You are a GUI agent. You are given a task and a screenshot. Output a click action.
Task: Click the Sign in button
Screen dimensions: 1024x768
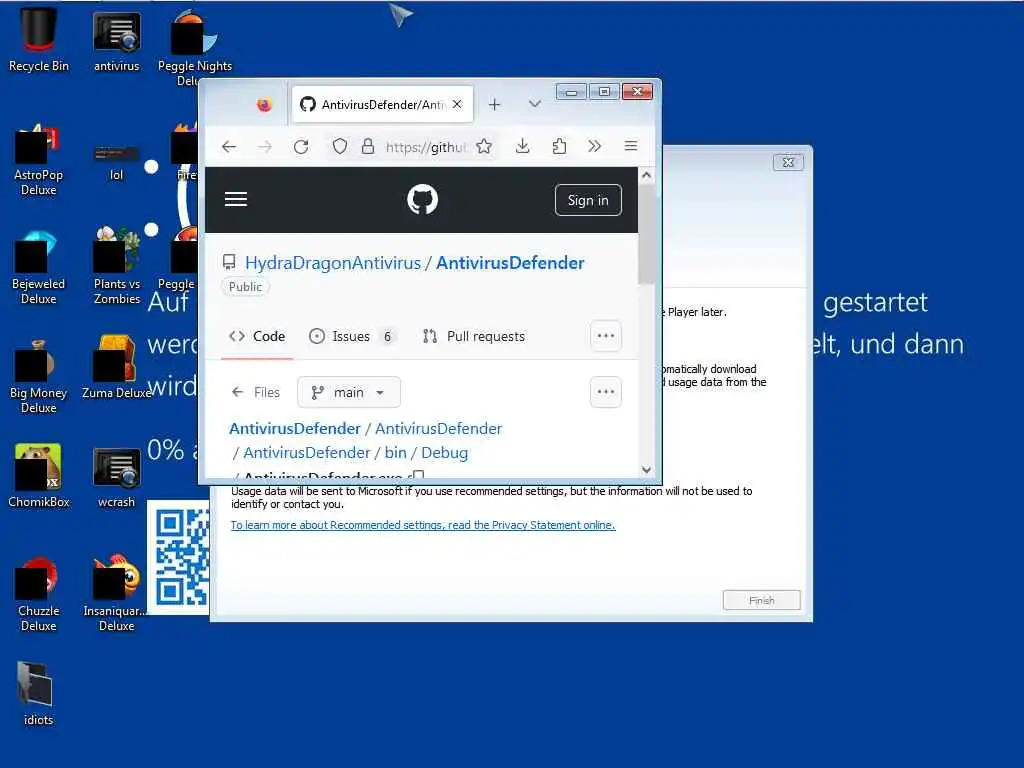[588, 200]
